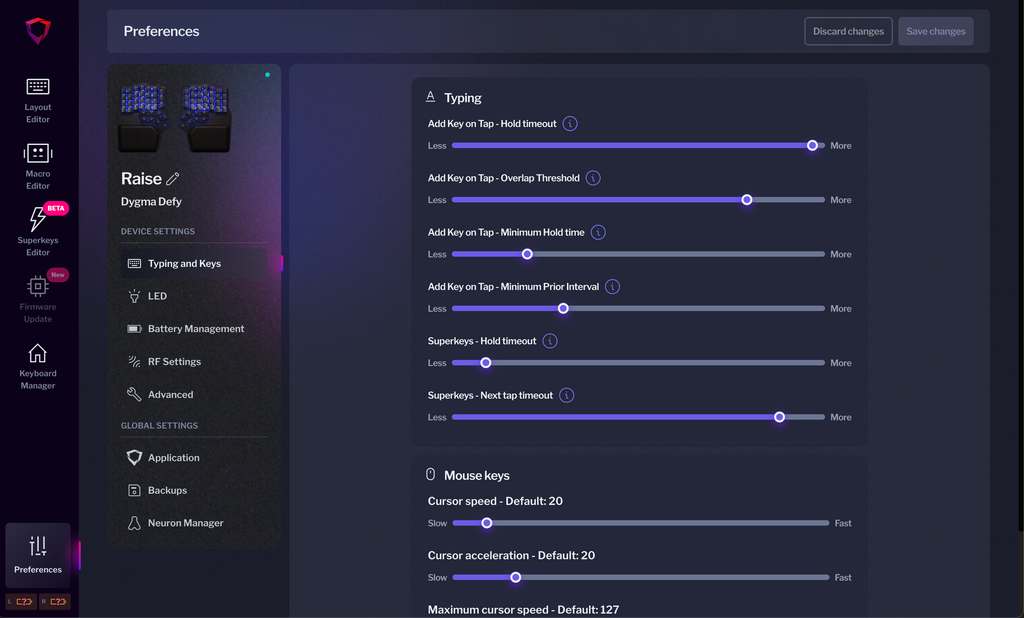Open Advanced device settings
Viewport: 1024px width, 618px height.
pos(170,395)
